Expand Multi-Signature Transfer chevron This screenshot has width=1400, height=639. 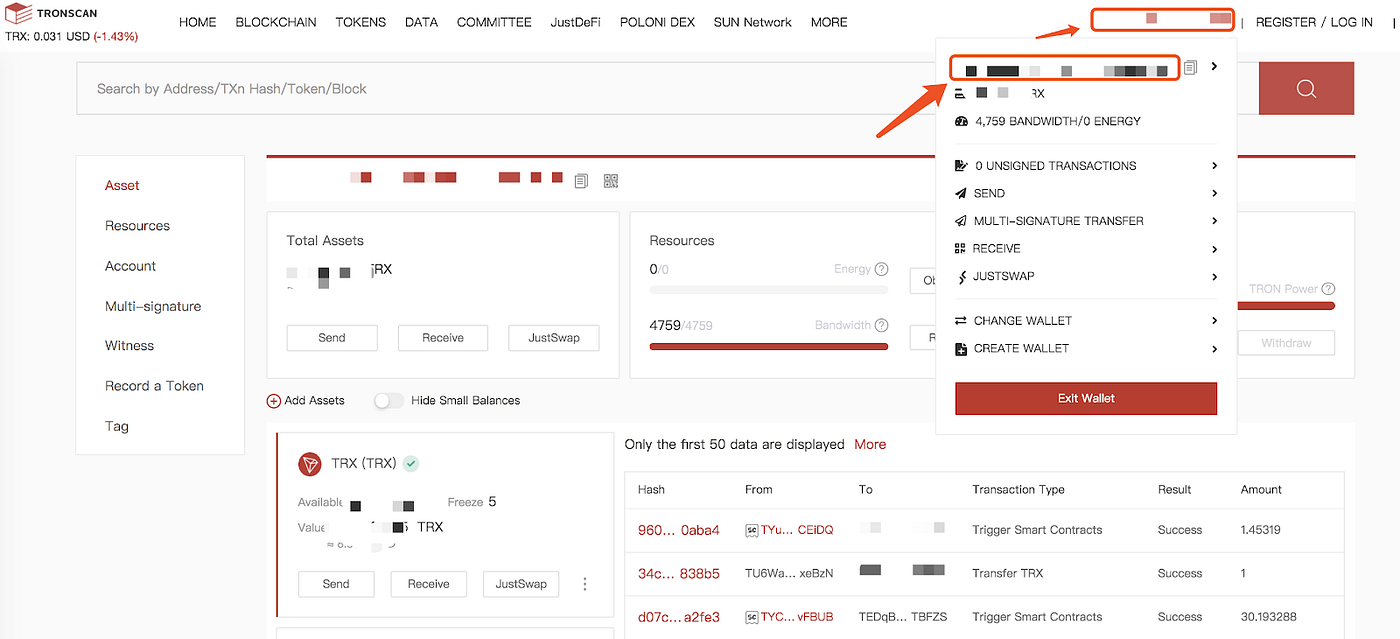1214,221
